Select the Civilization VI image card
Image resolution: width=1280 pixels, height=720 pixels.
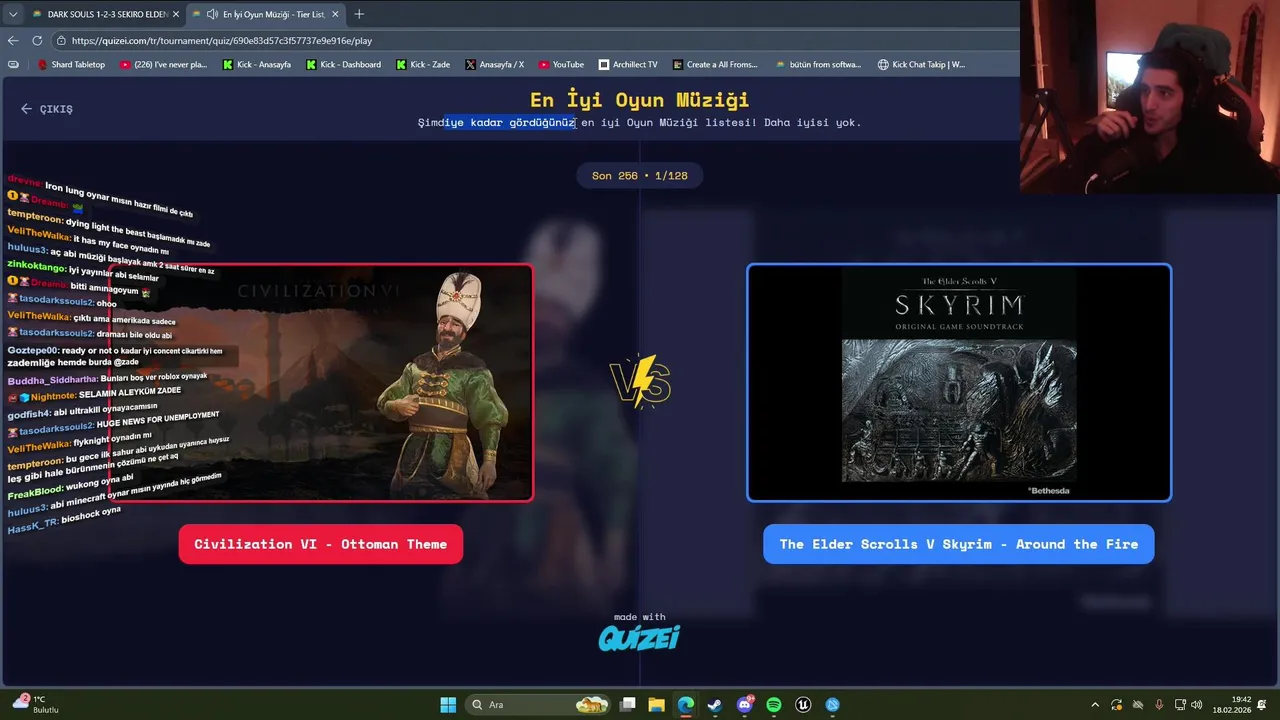pyautogui.click(x=321, y=382)
